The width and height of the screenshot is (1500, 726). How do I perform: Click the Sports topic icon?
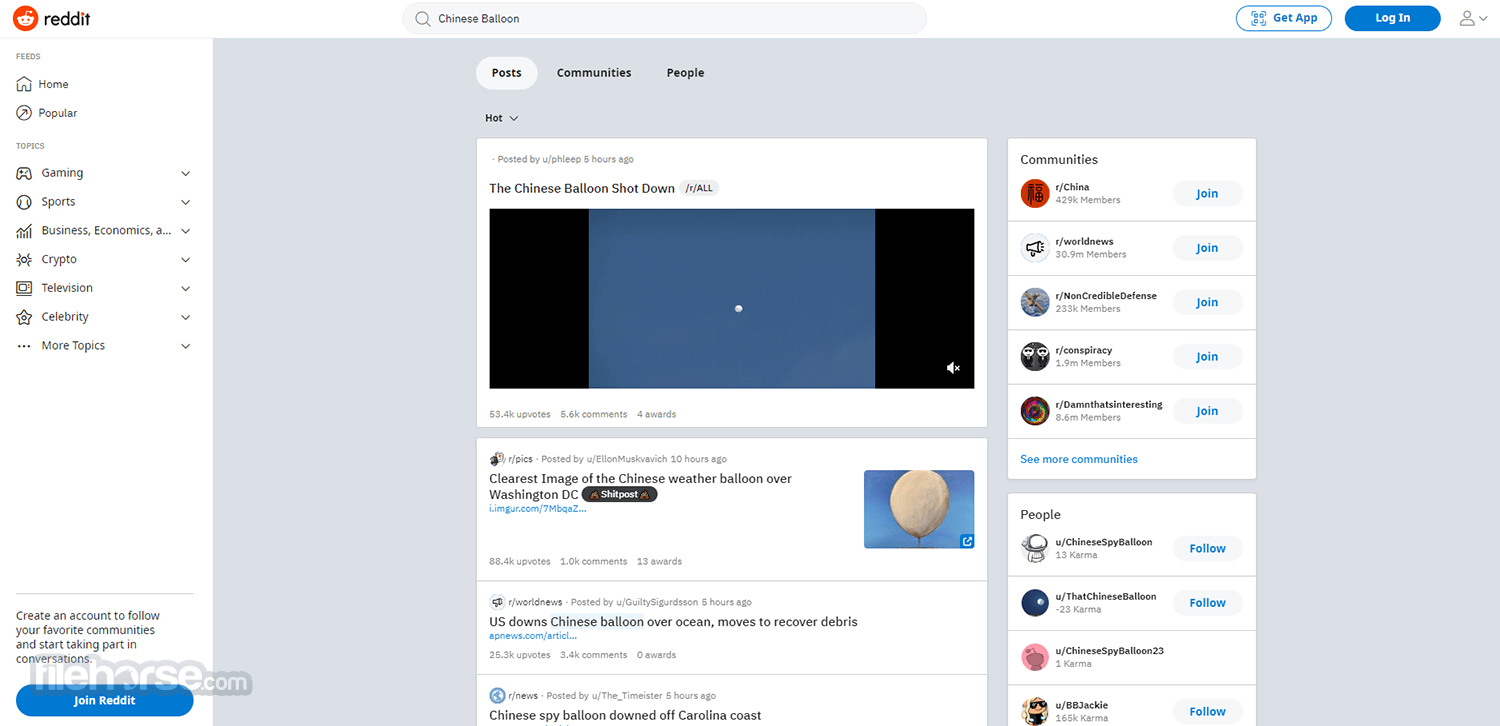[24, 202]
